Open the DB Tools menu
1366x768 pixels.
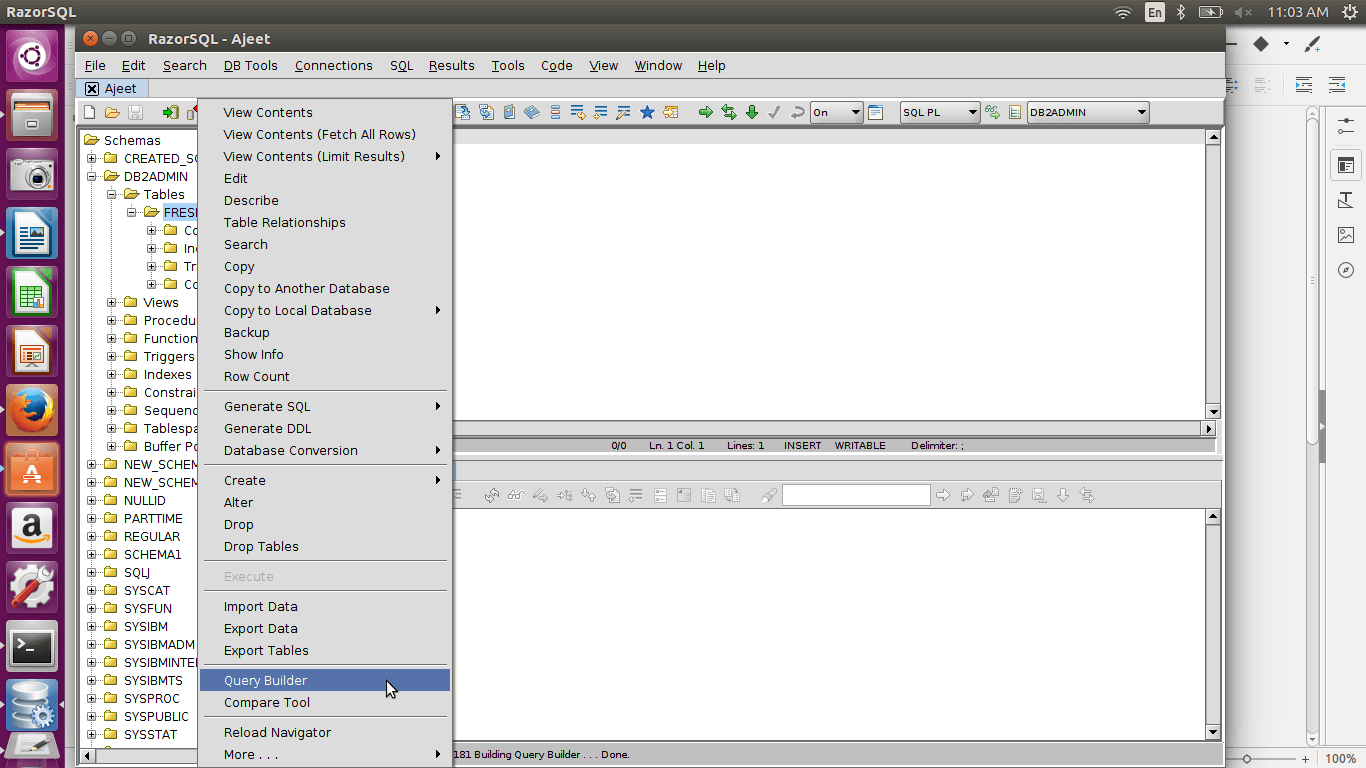coord(250,65)
